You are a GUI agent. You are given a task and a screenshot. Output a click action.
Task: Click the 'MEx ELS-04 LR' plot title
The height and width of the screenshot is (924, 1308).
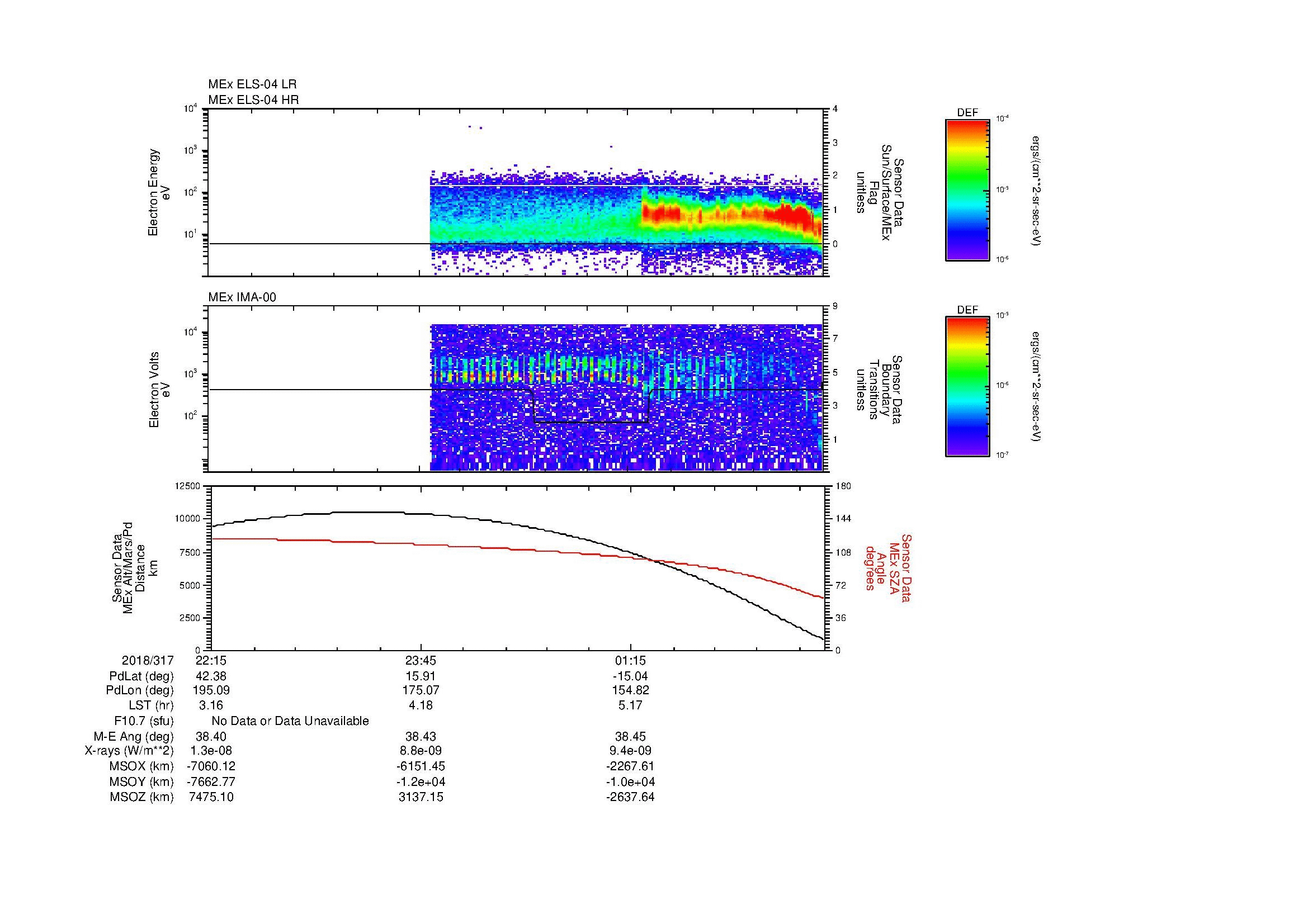click(252, 84)
